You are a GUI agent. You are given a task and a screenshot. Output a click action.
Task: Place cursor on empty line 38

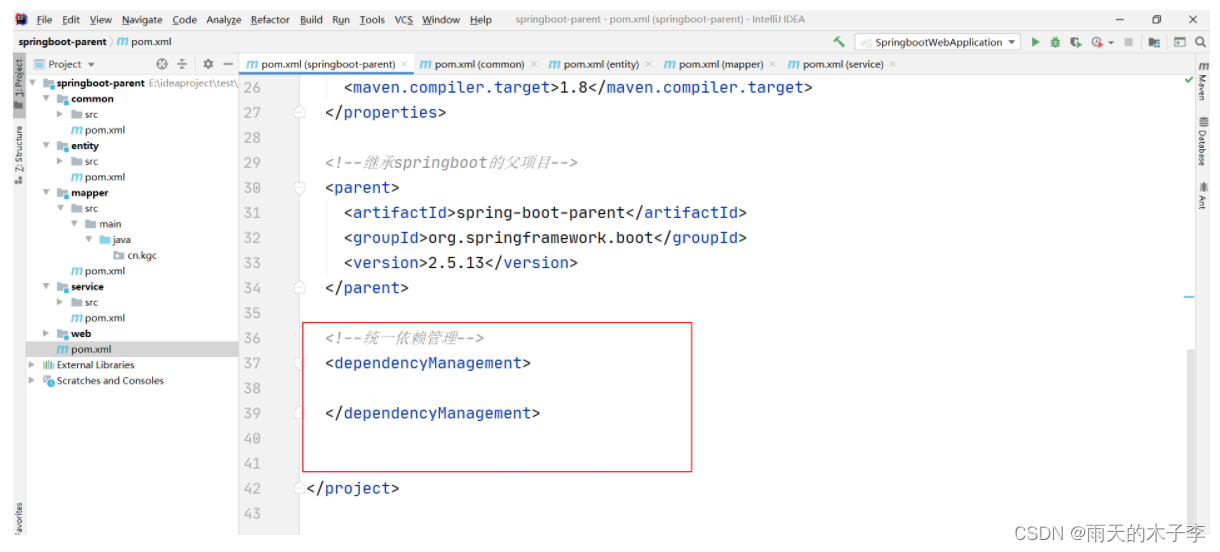coord(740,388)
